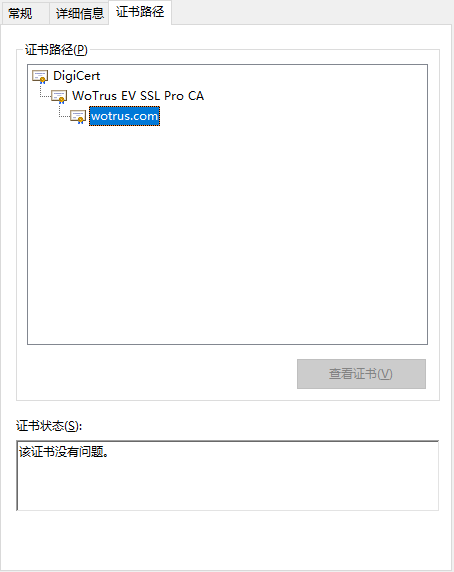
Task: Select the highlighted wotrus.com entry
Action: [124, 116]
